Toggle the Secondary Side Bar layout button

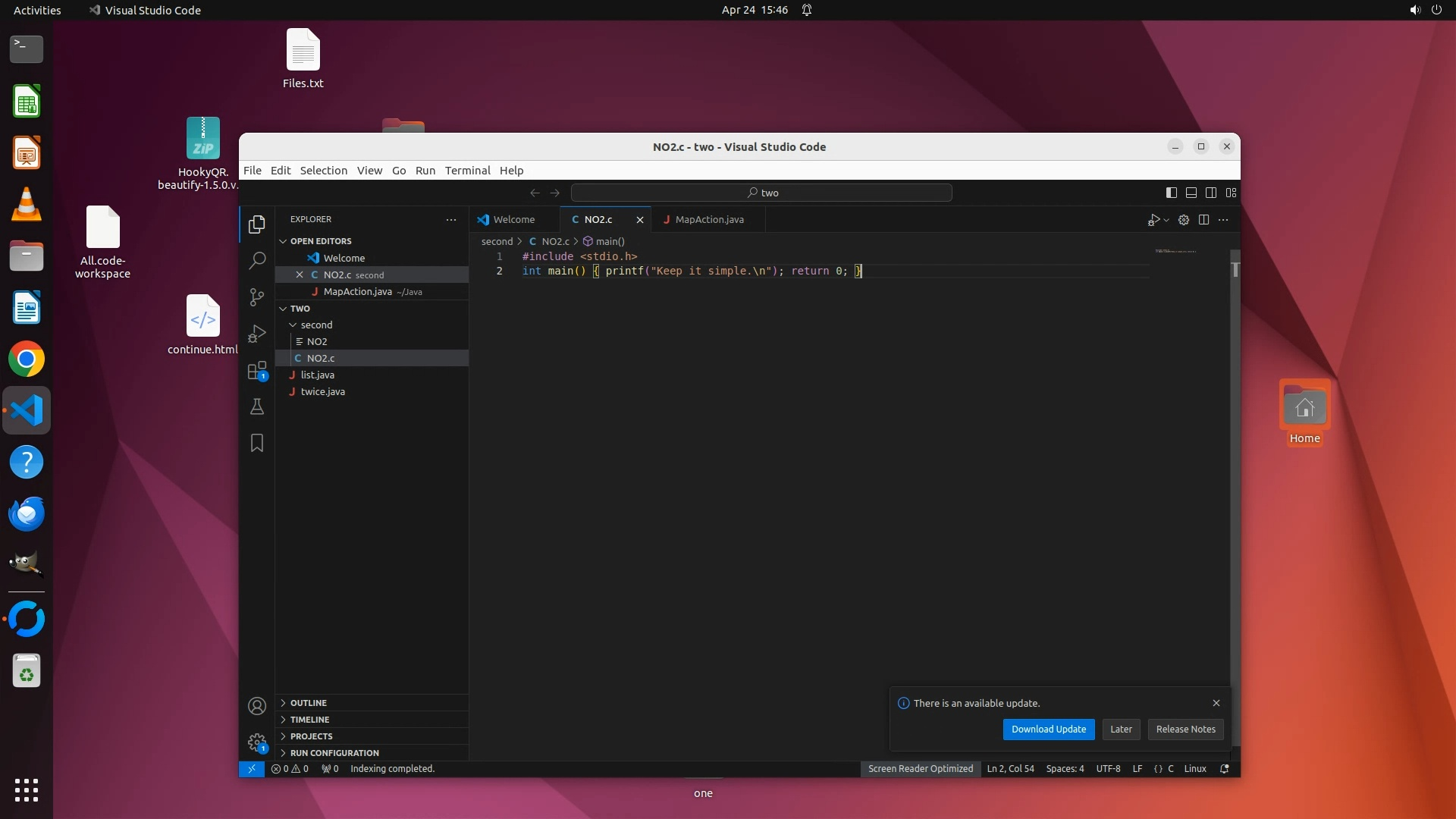pyautogui.click(x=1211, y=193)
